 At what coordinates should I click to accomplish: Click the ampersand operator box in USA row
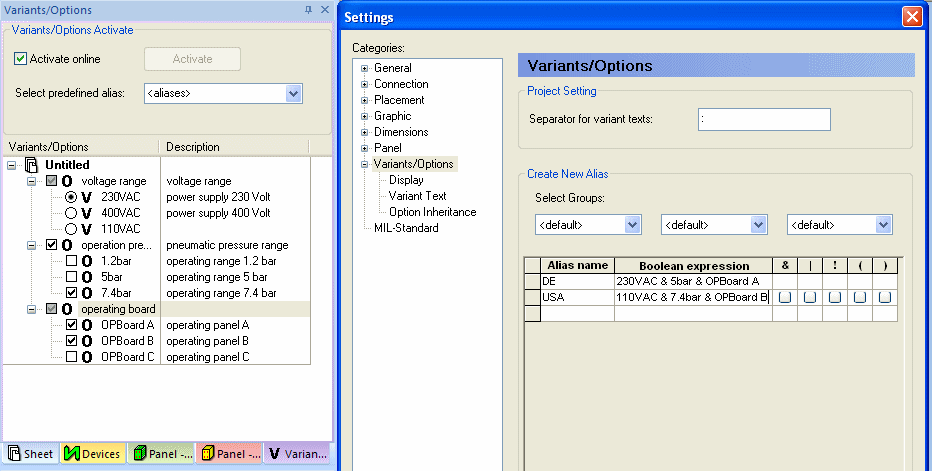(785, 298)
